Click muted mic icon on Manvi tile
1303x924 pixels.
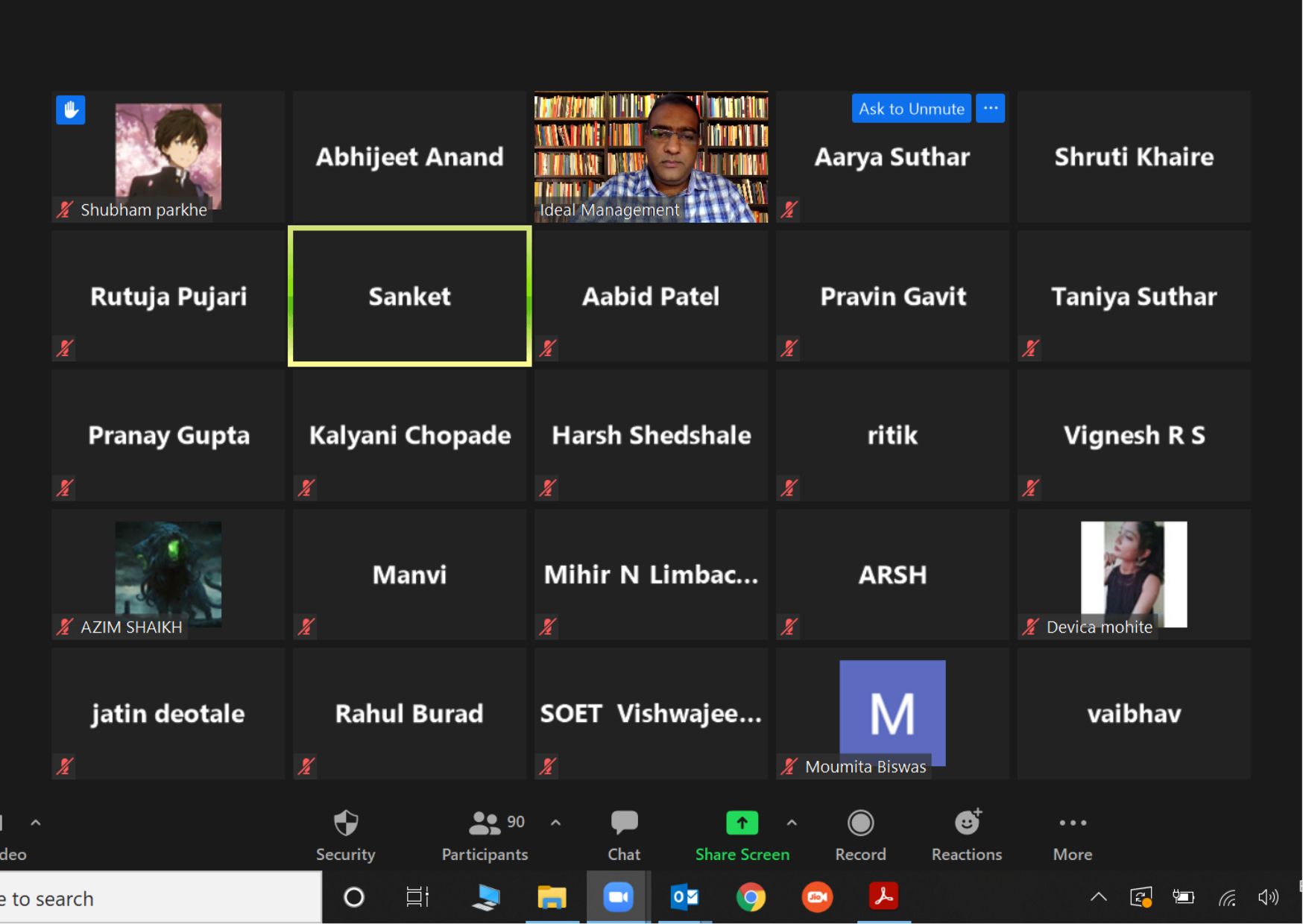coord(306,627)
